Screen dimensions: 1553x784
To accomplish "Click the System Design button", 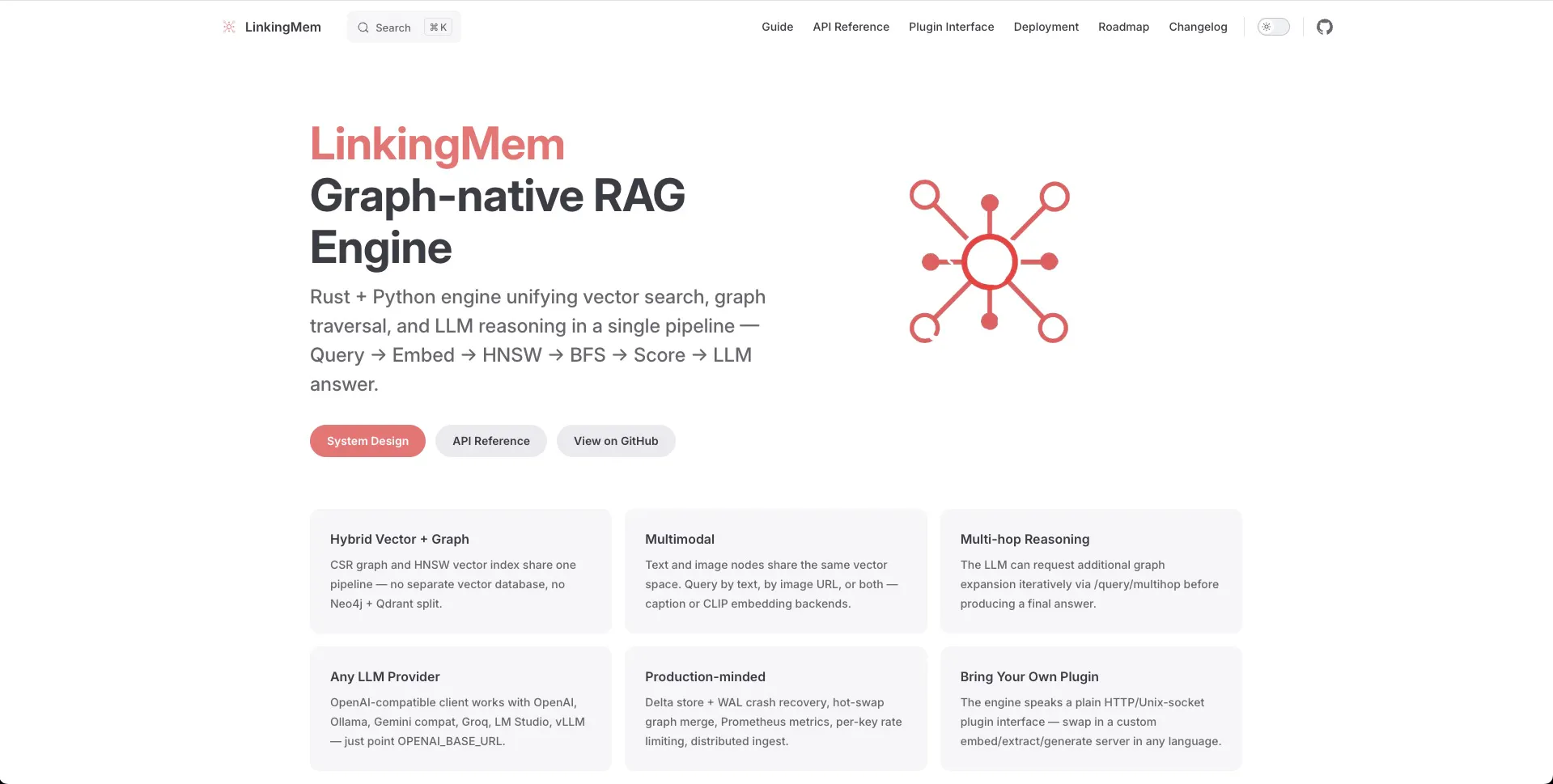I will click(x=367, y=441).
